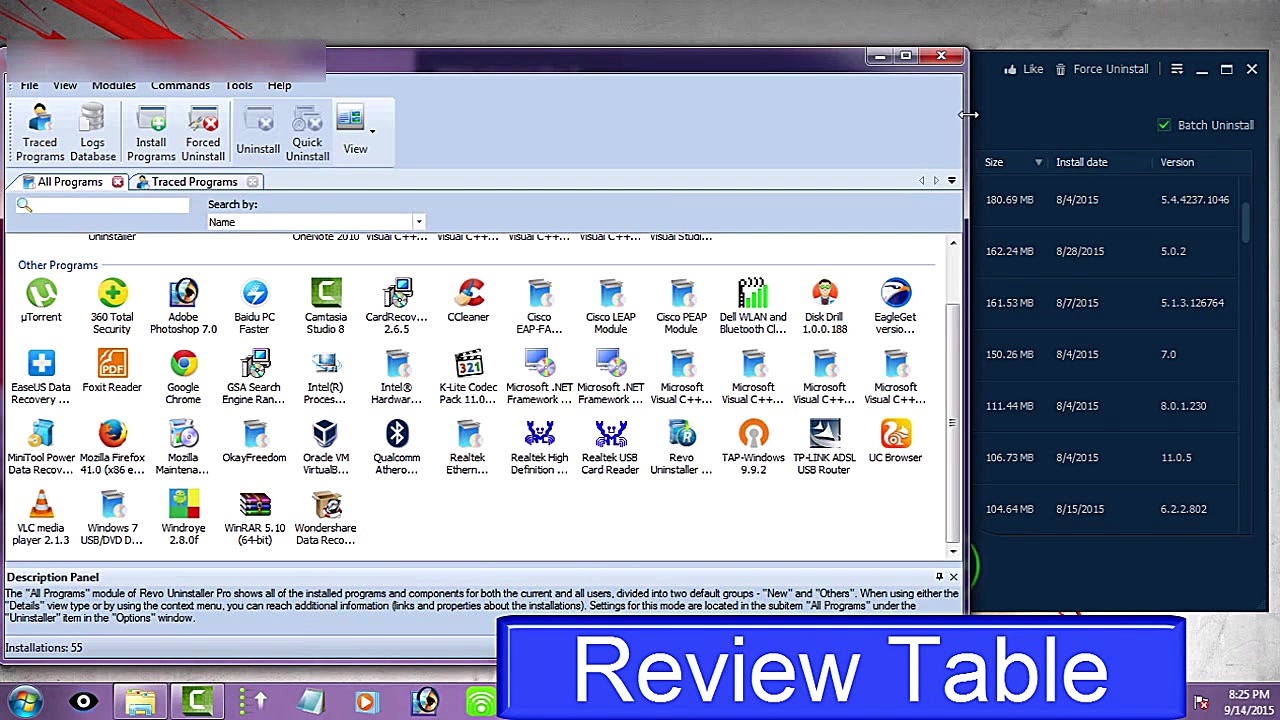Click the Camtasia icon on the taskbar

point(197,701)
